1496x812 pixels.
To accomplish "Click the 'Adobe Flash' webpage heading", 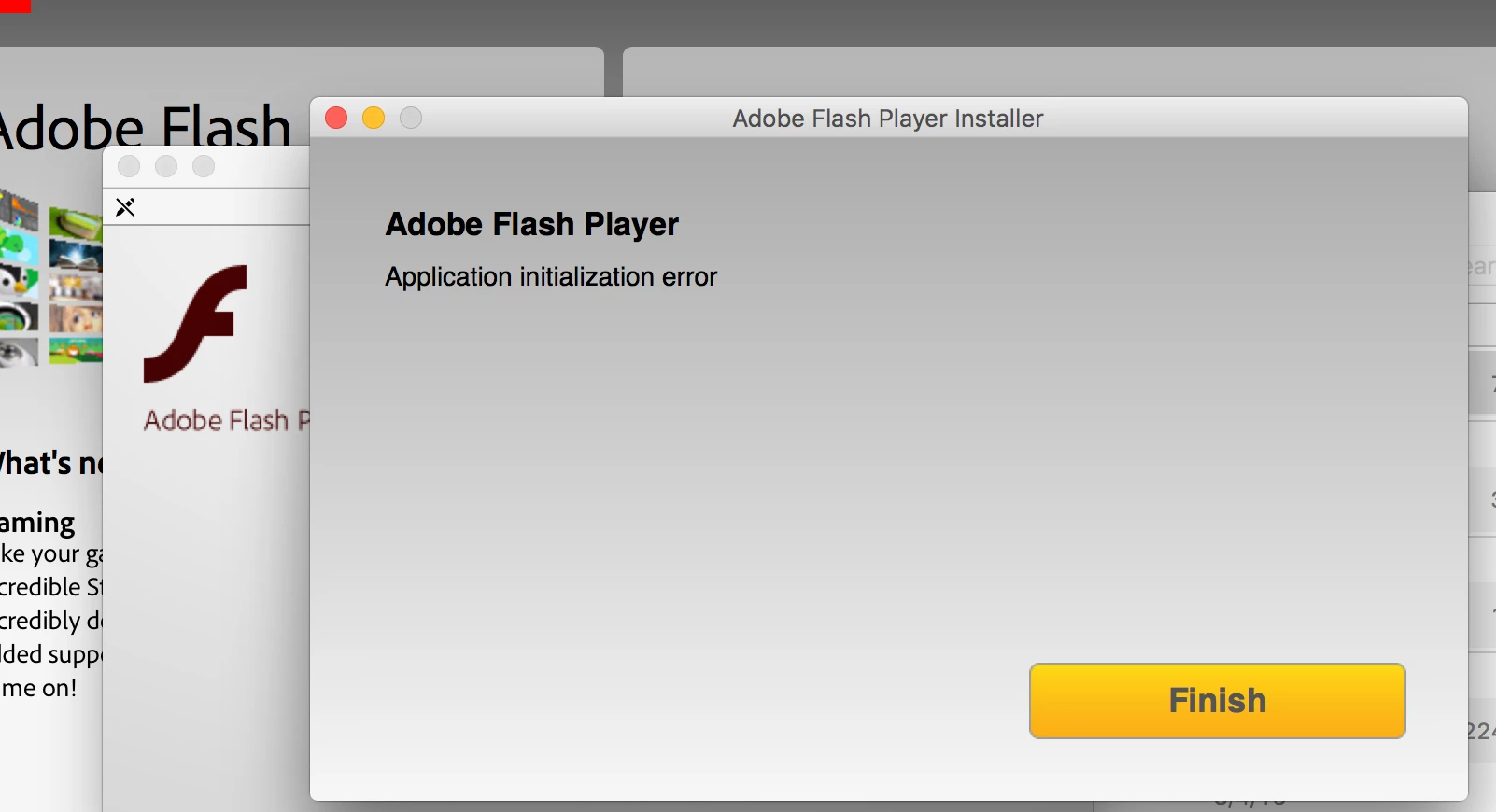I will [145, 127].
